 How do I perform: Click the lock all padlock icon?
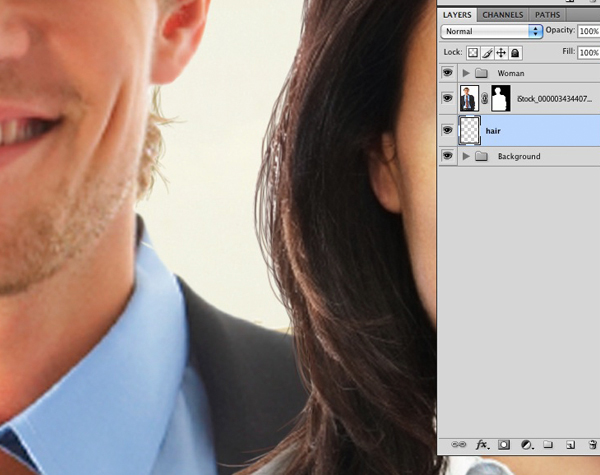coord(515,52)
